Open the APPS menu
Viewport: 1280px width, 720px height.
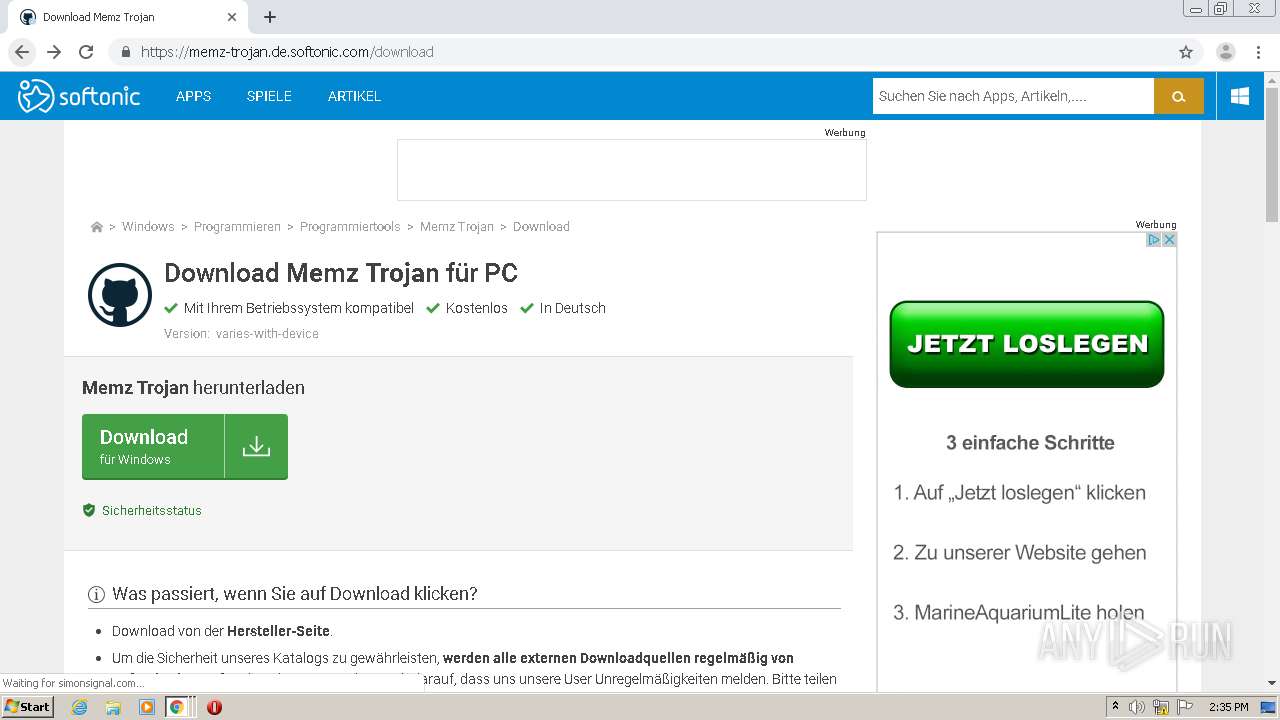[193, 96]
